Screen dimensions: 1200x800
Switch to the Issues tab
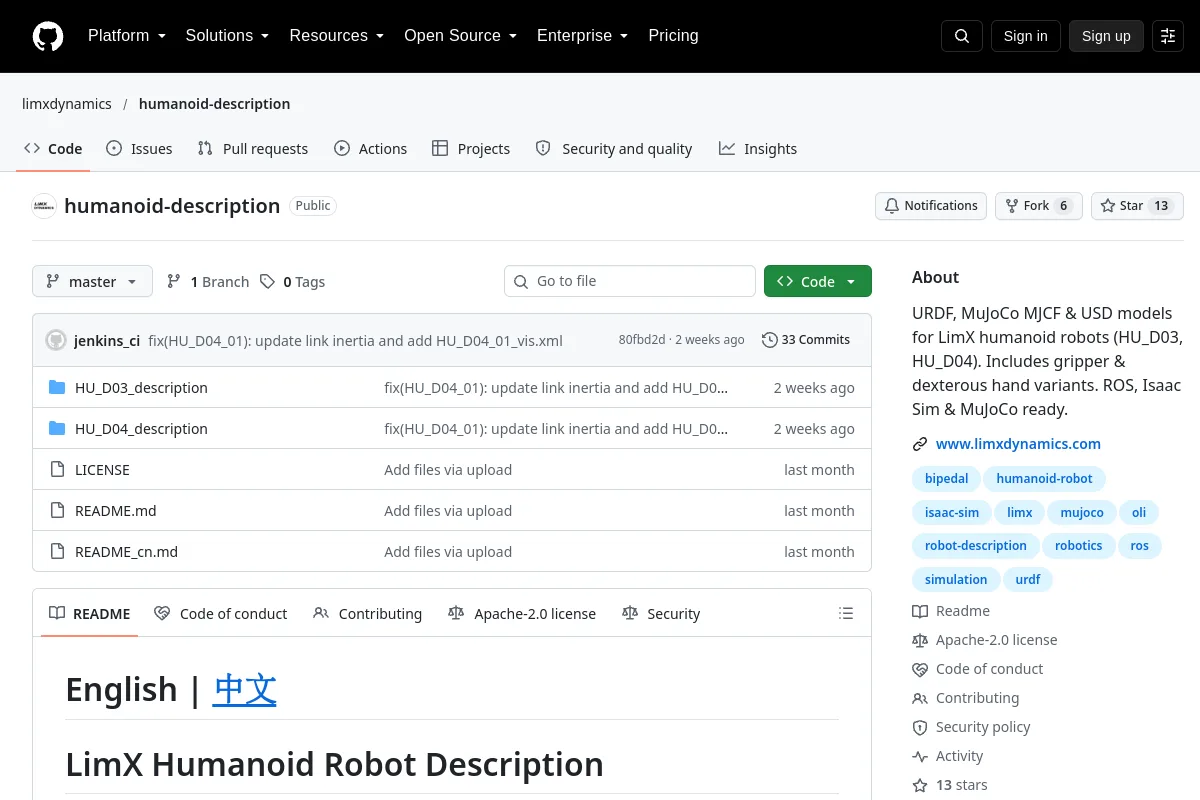click(x=139, y=148)
